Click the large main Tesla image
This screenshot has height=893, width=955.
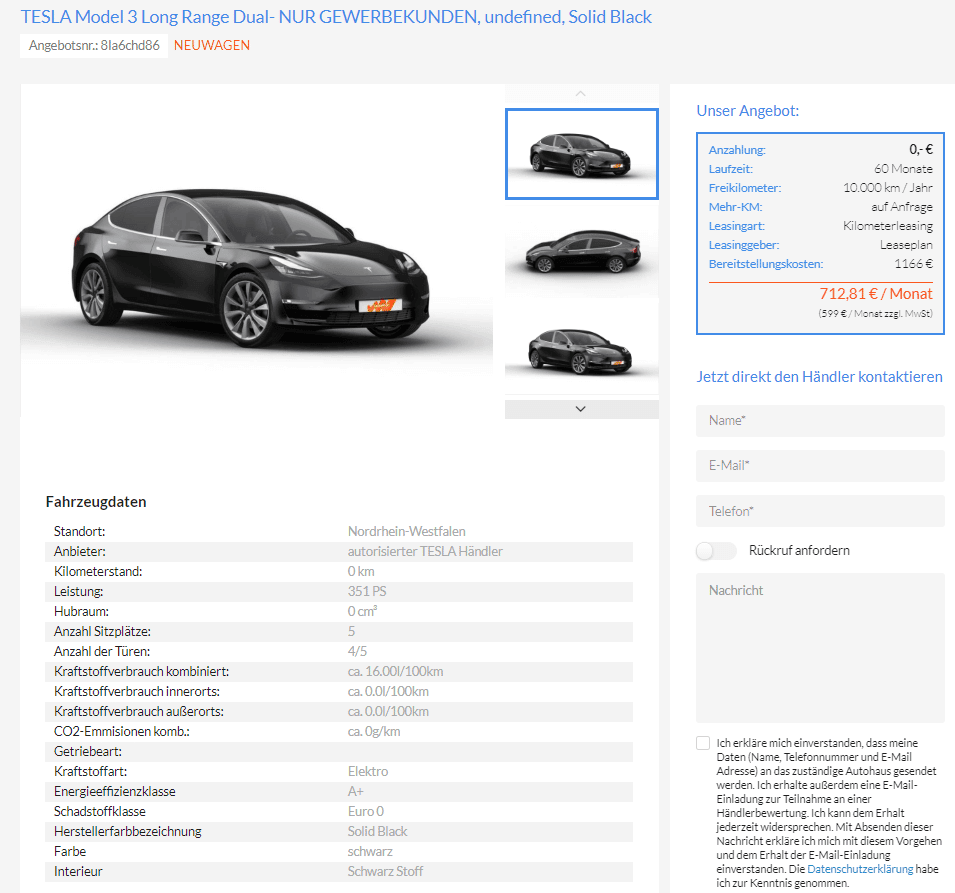(256, 250)
